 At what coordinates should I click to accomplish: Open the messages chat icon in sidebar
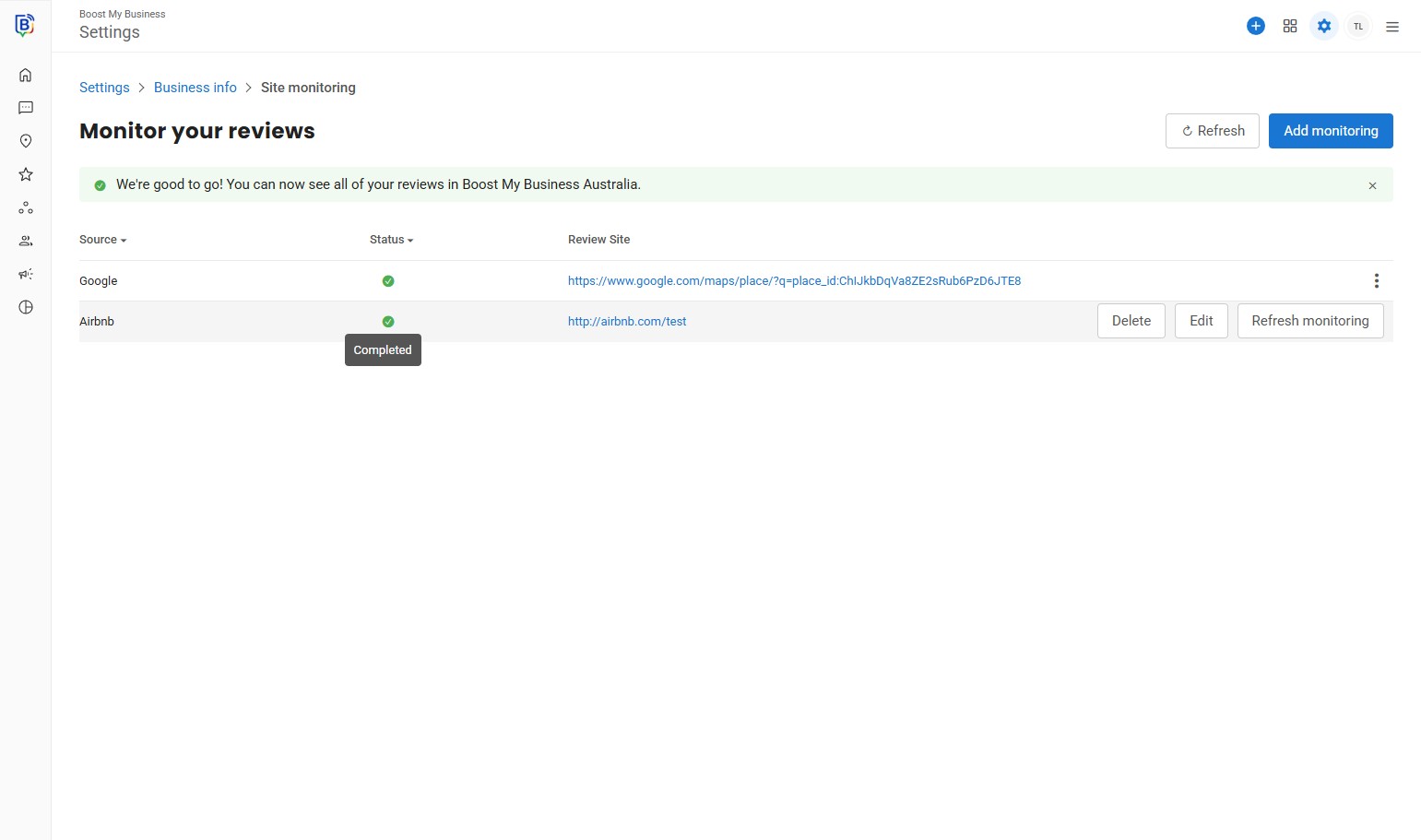[x=26, y=108]
